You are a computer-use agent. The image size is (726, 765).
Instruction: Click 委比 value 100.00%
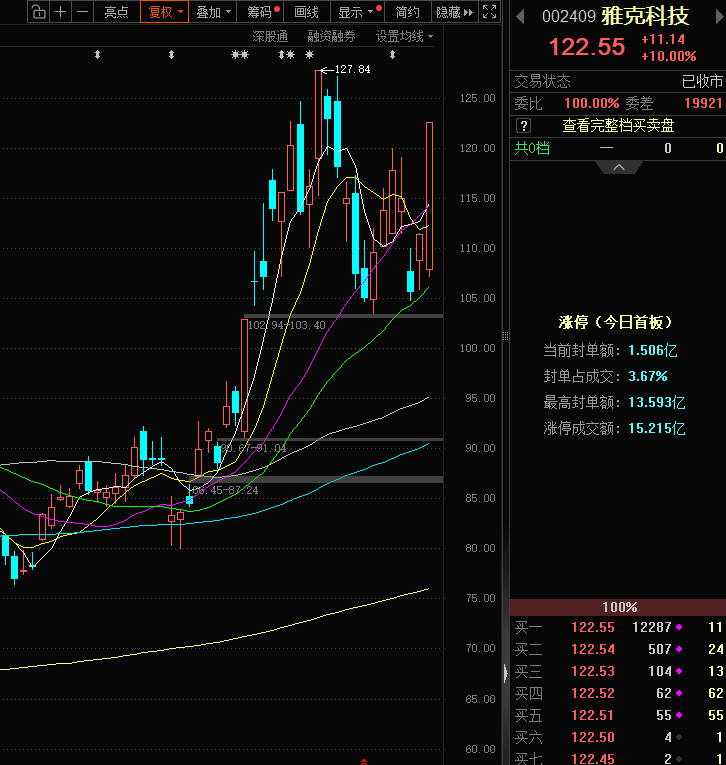click(x=591, y=103)
